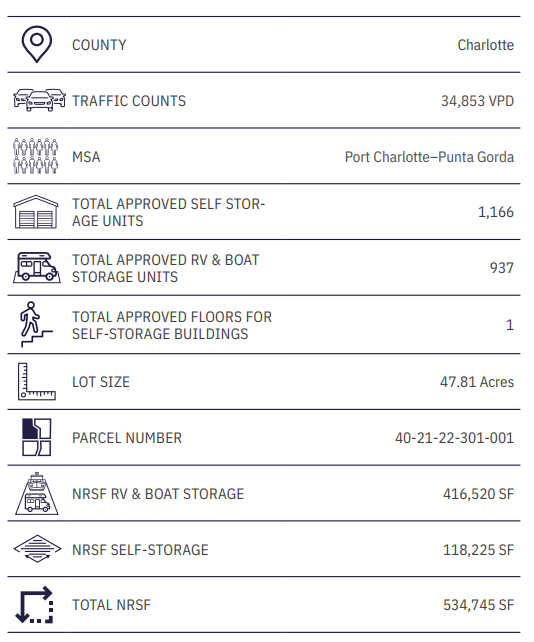Select the layered diamond icon for NRSF Self-Storage
This screenshot has height=642, width=534.
pos(37,549)
